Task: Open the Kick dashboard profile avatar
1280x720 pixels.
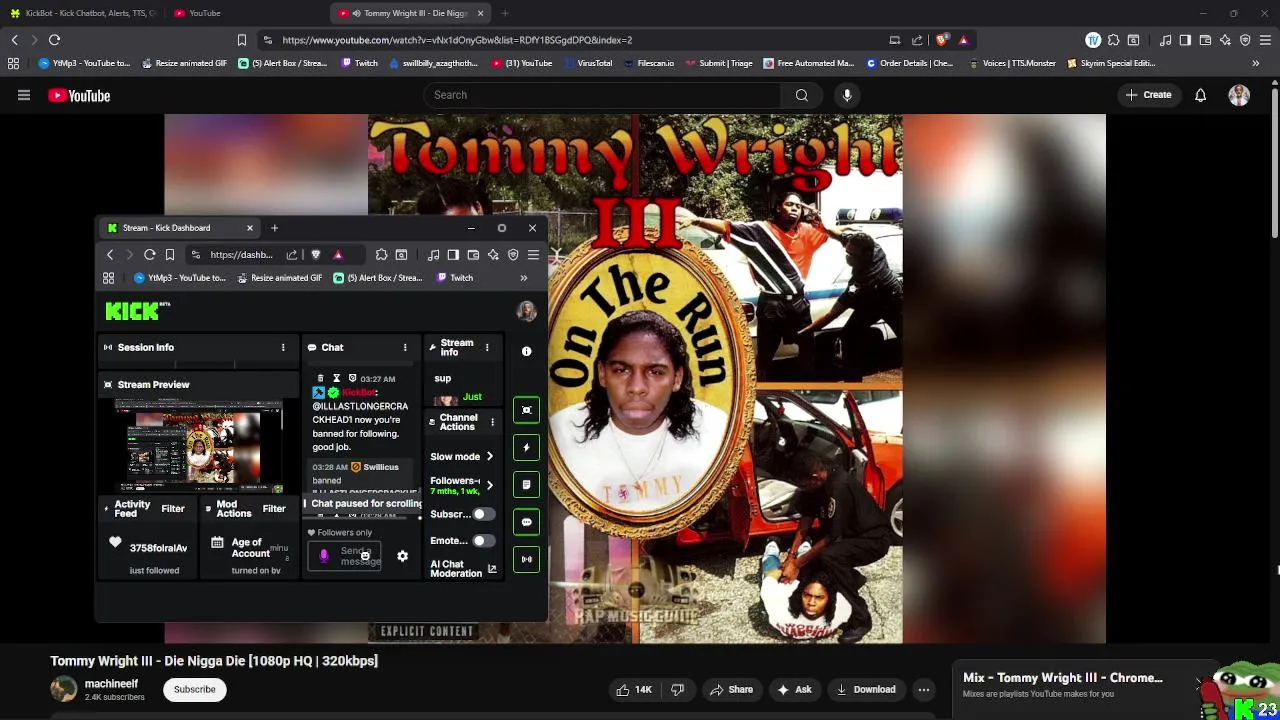Action: pos(526,311)
